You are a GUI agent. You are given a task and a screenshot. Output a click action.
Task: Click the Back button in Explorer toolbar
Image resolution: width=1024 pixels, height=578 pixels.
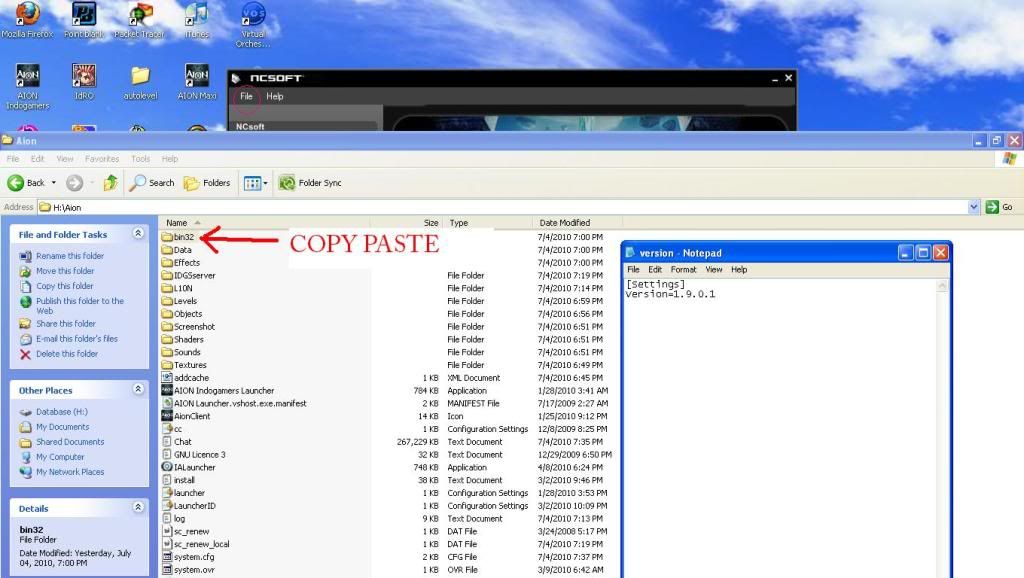tap(26, 183)
